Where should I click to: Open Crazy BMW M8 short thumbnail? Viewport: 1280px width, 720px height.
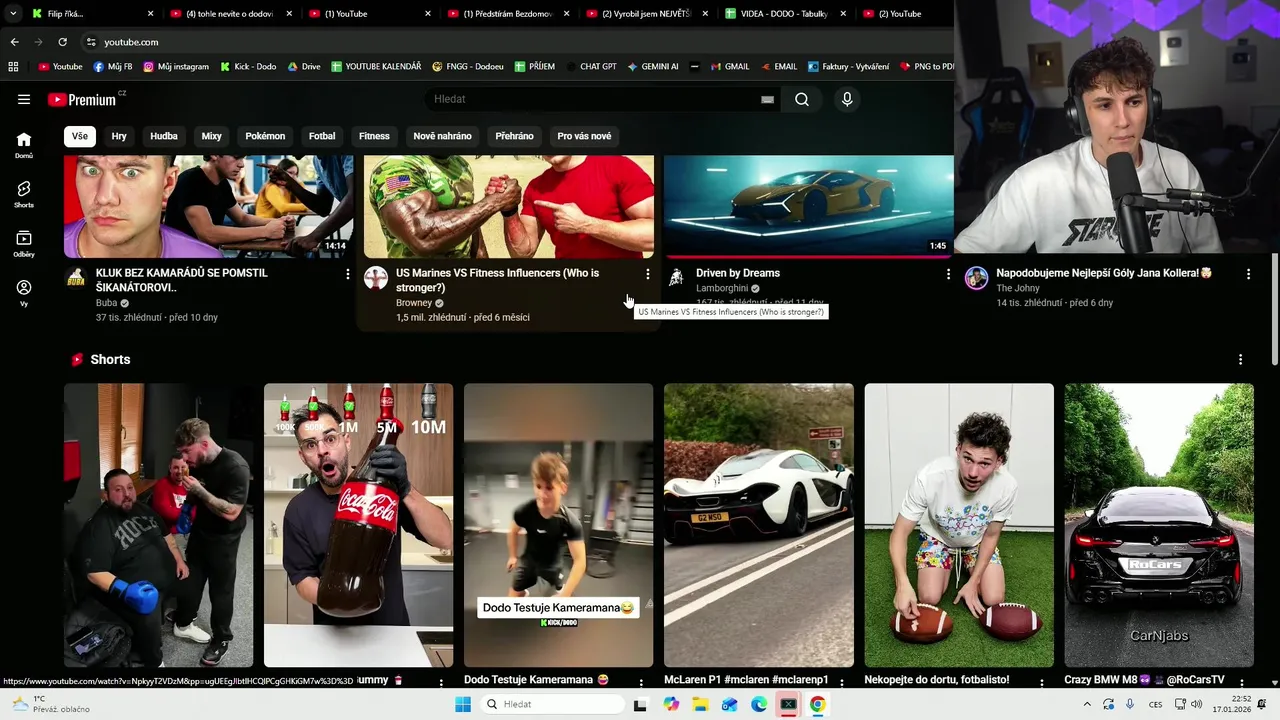pyautogui.click(x=1159, y=525)
